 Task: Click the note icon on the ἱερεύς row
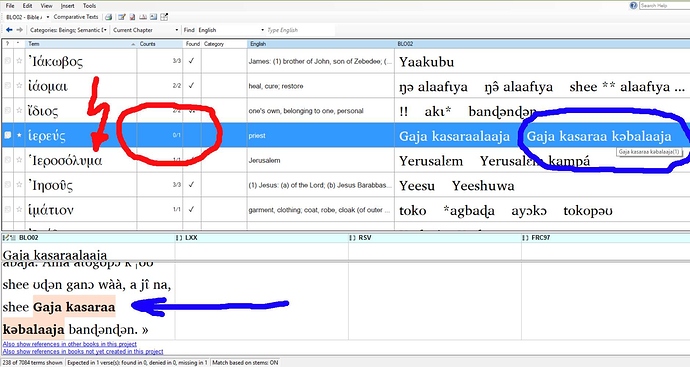(x=7, y=135)
